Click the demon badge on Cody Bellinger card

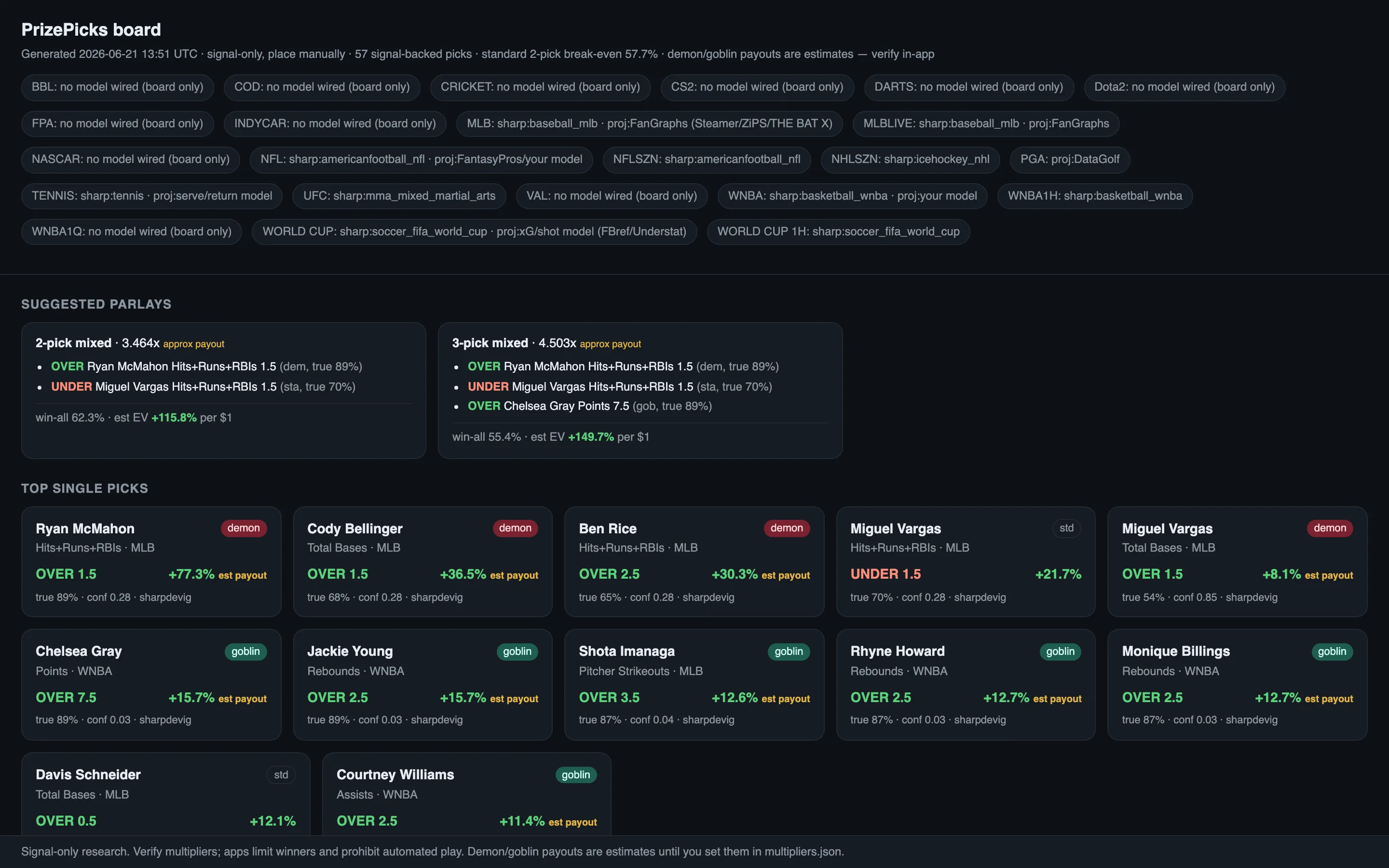pos(515,528)
